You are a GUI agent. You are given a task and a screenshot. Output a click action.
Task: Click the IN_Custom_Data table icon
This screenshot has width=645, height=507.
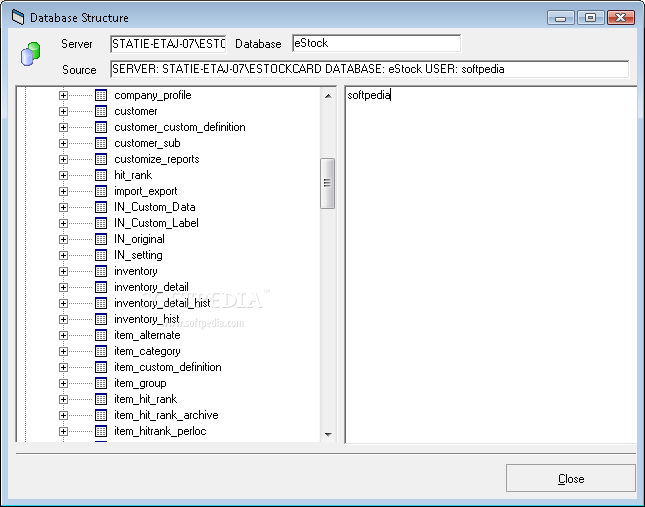101,207
